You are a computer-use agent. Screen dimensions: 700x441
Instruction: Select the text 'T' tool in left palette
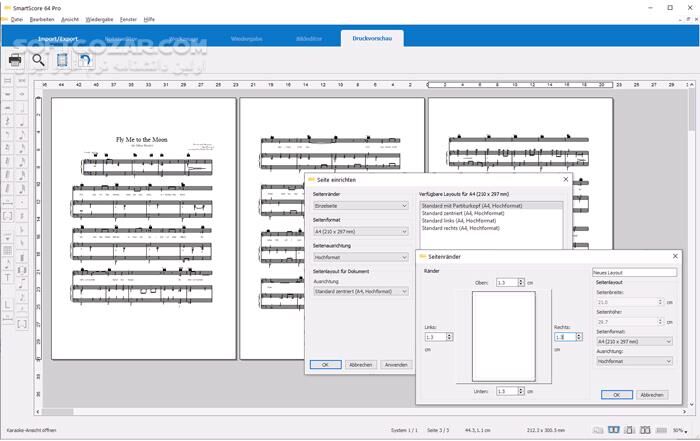coord(8,277)
